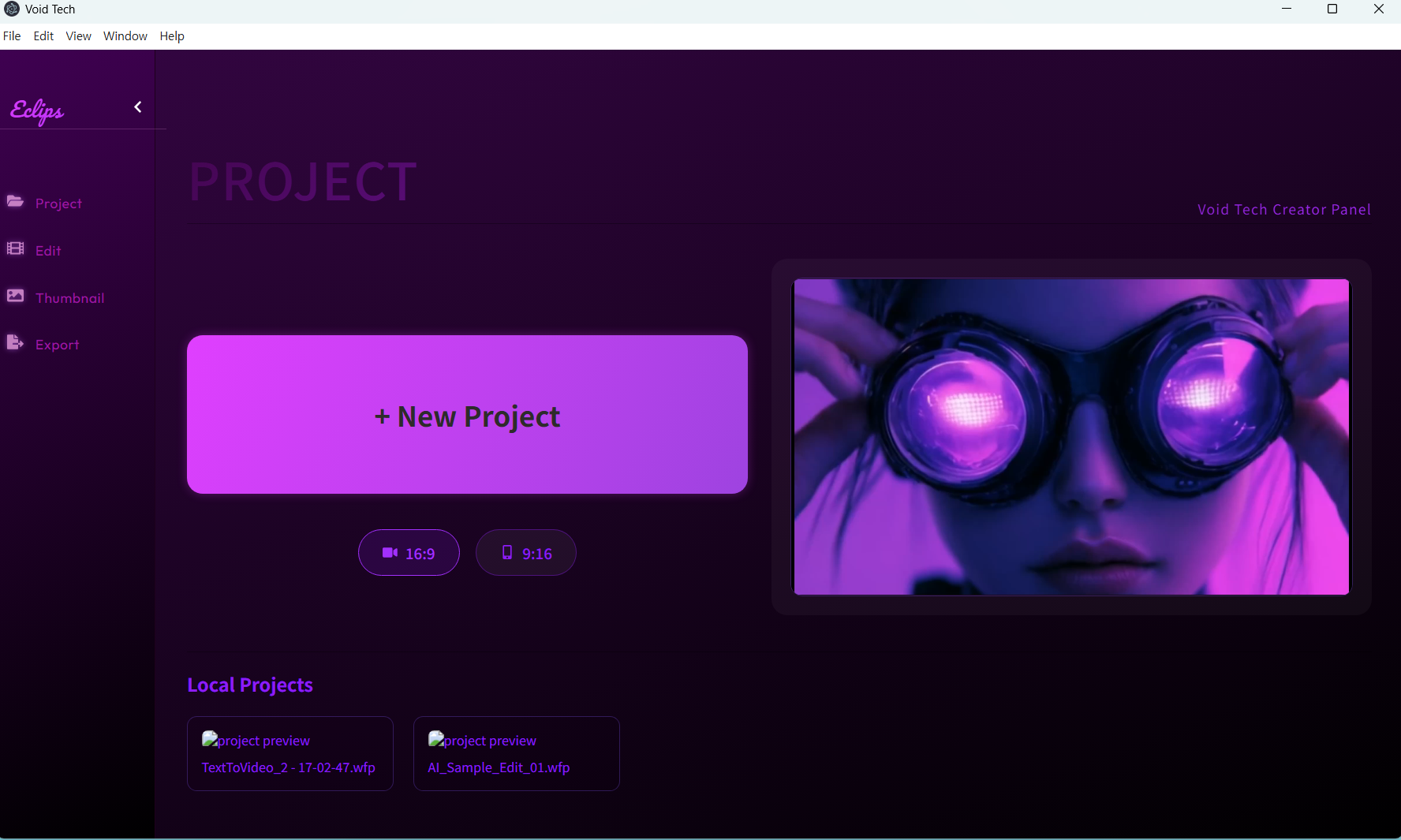Open the Project section label

pos(58,203)
